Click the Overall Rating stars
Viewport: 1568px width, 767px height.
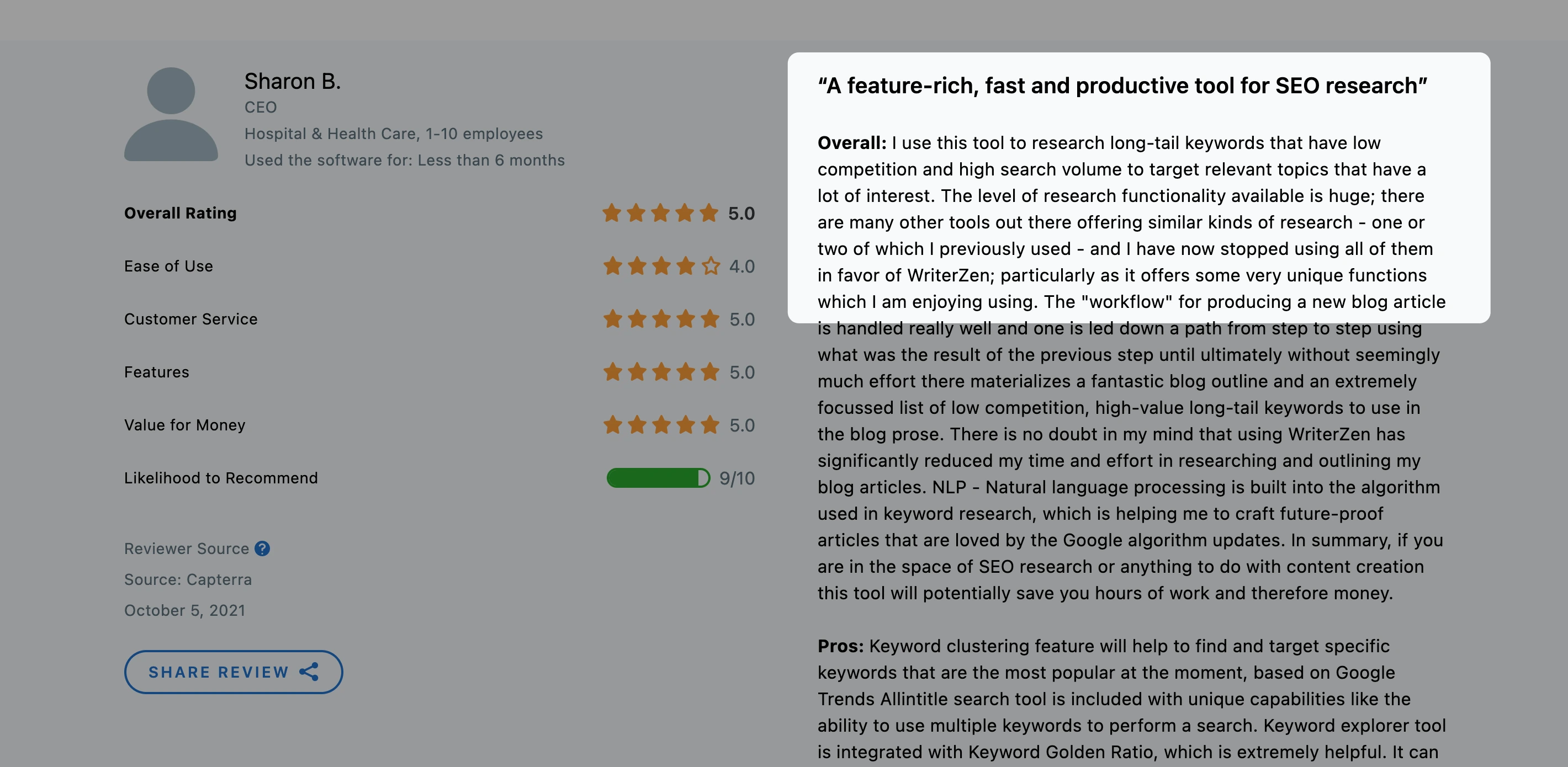[660, 214]
